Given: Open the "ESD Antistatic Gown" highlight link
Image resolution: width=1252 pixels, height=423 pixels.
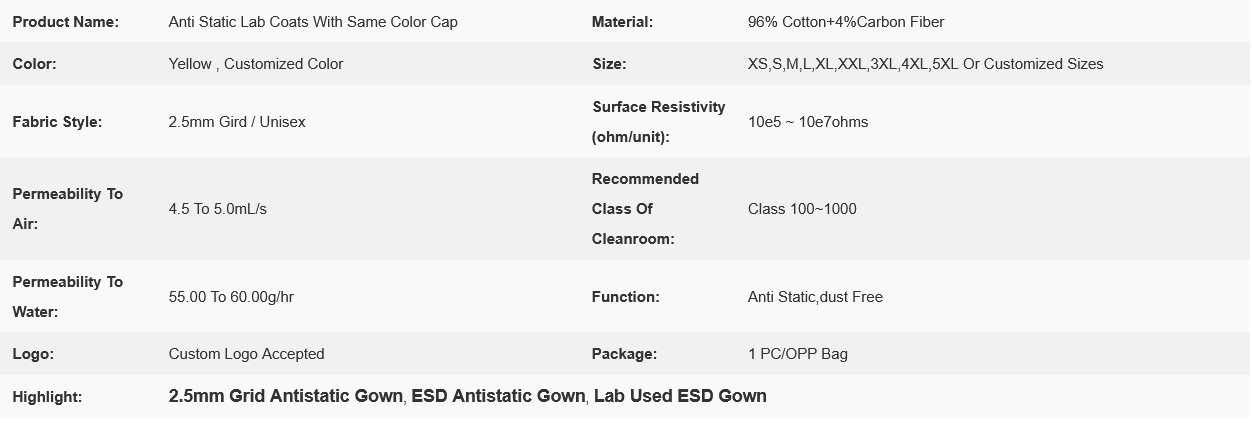Looking at the screenshot, I should pos(498,396).
